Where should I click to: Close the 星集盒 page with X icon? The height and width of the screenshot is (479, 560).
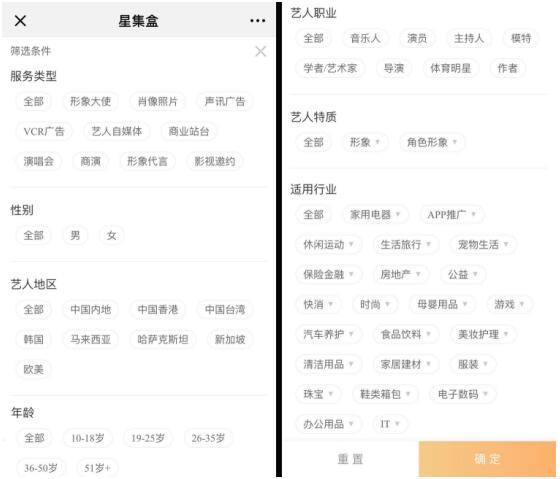[x=20, y=21]
